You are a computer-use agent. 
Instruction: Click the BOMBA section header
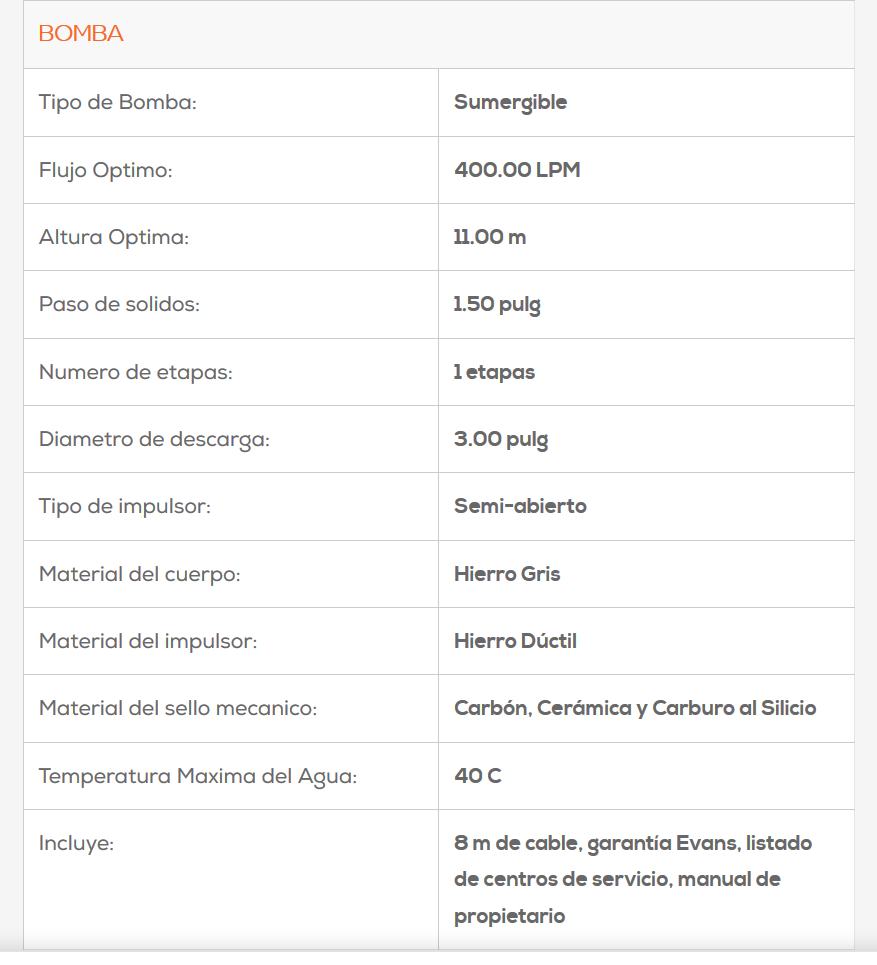coord(81,34)
